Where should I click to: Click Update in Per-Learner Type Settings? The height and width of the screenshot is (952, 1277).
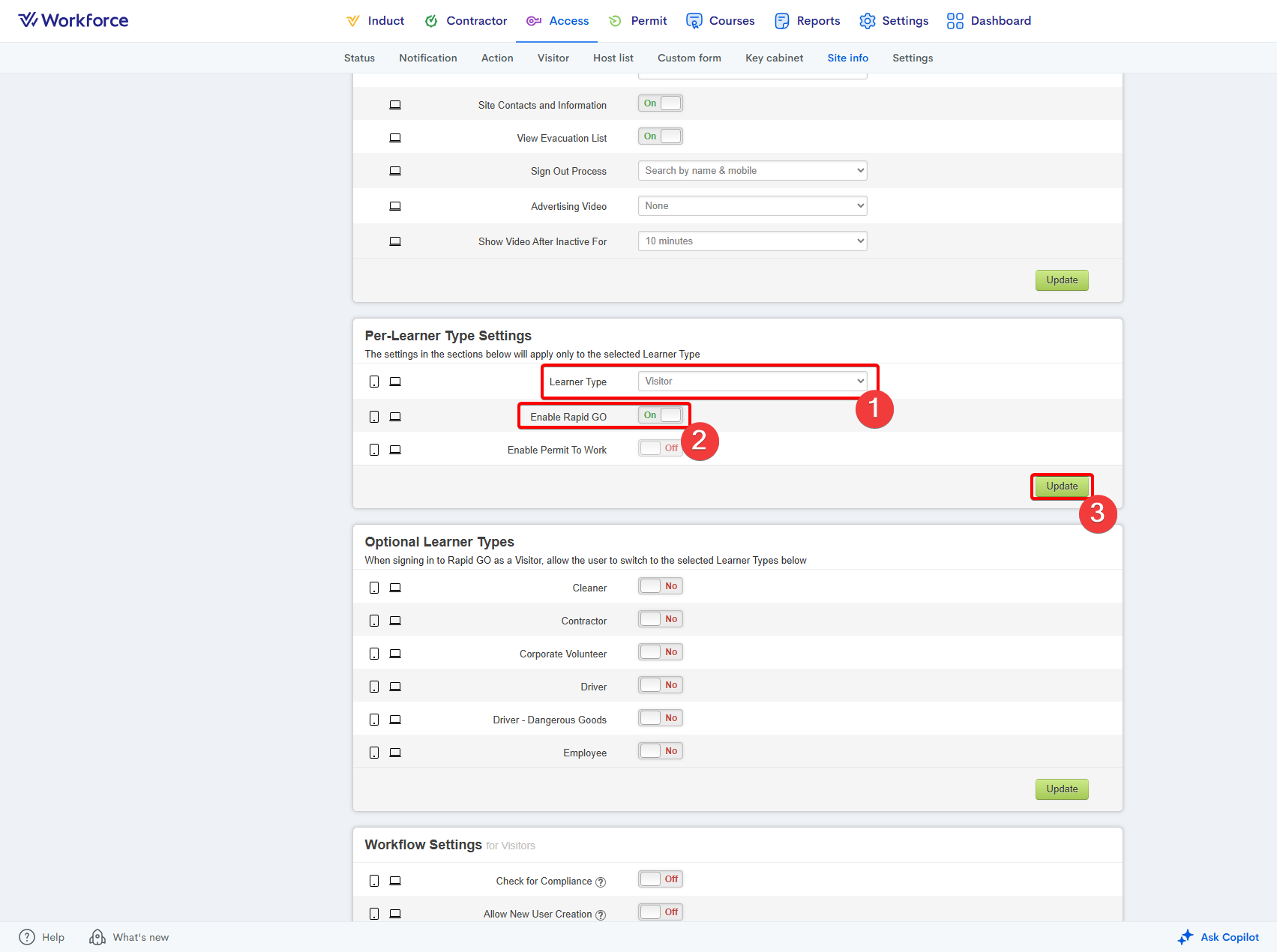pos(1062,486)
